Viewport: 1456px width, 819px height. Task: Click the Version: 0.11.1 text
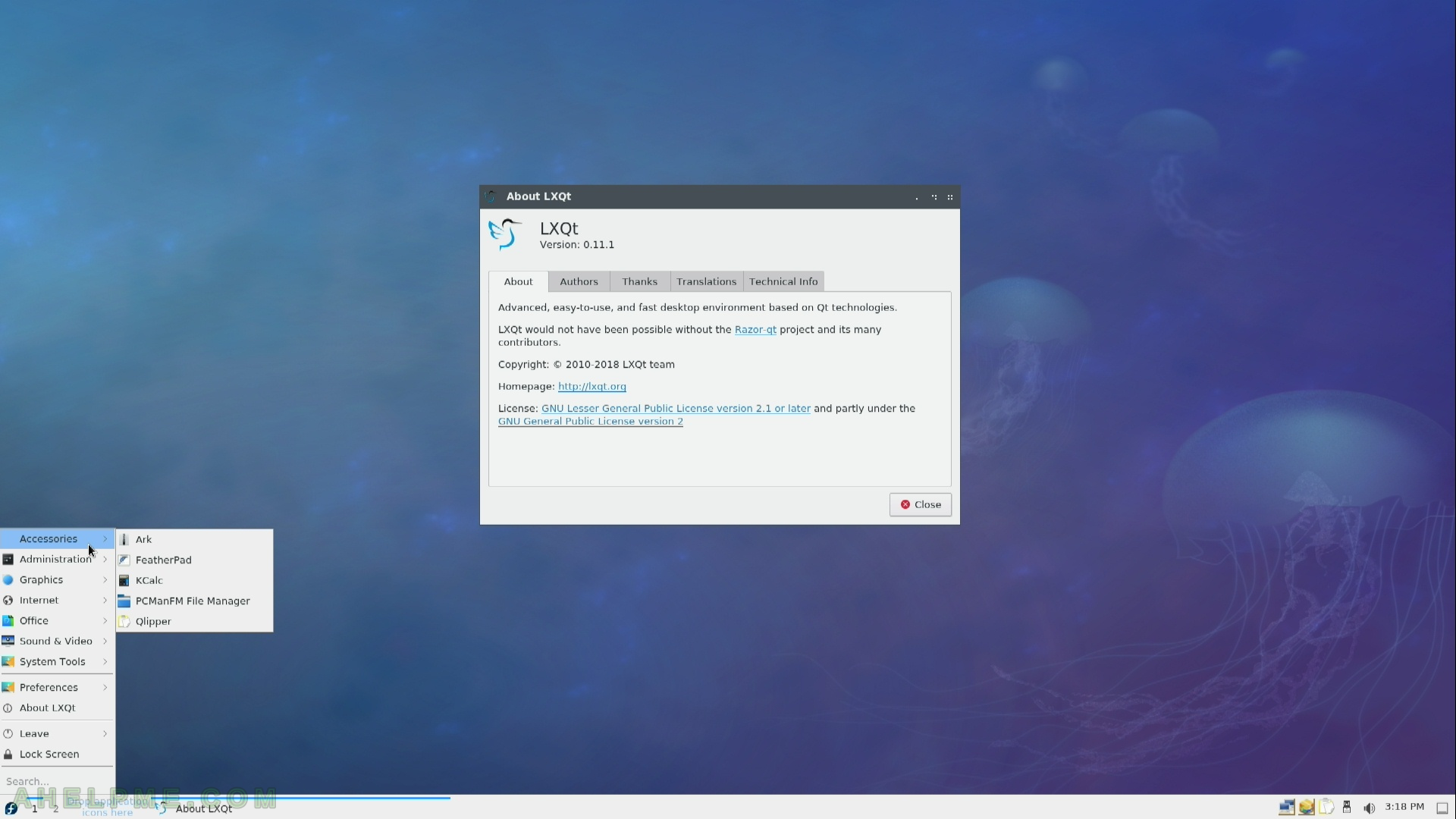[577, 245]
